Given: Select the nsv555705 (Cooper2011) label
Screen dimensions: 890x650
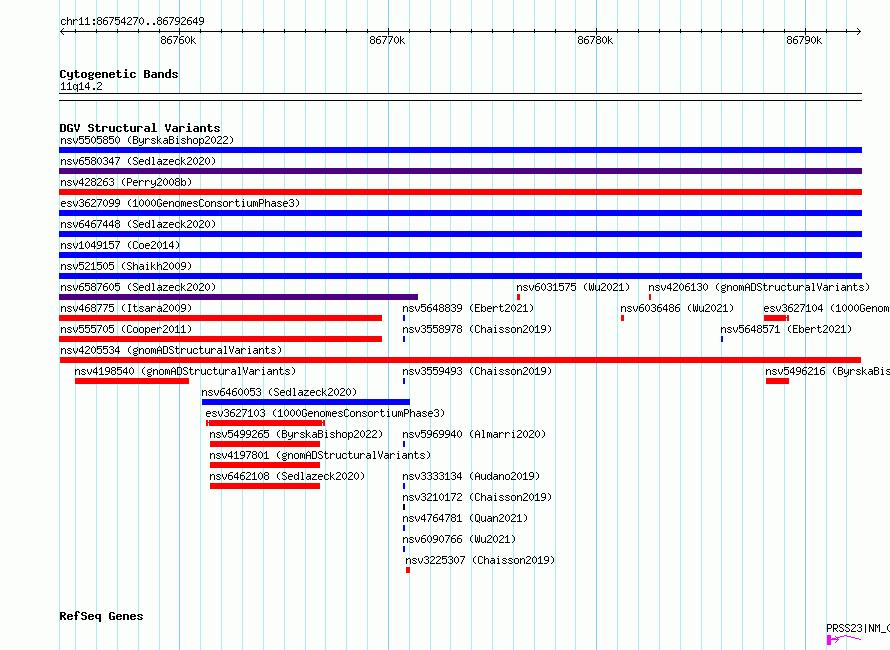Looking at the screenshot, I should click(126, 329).
